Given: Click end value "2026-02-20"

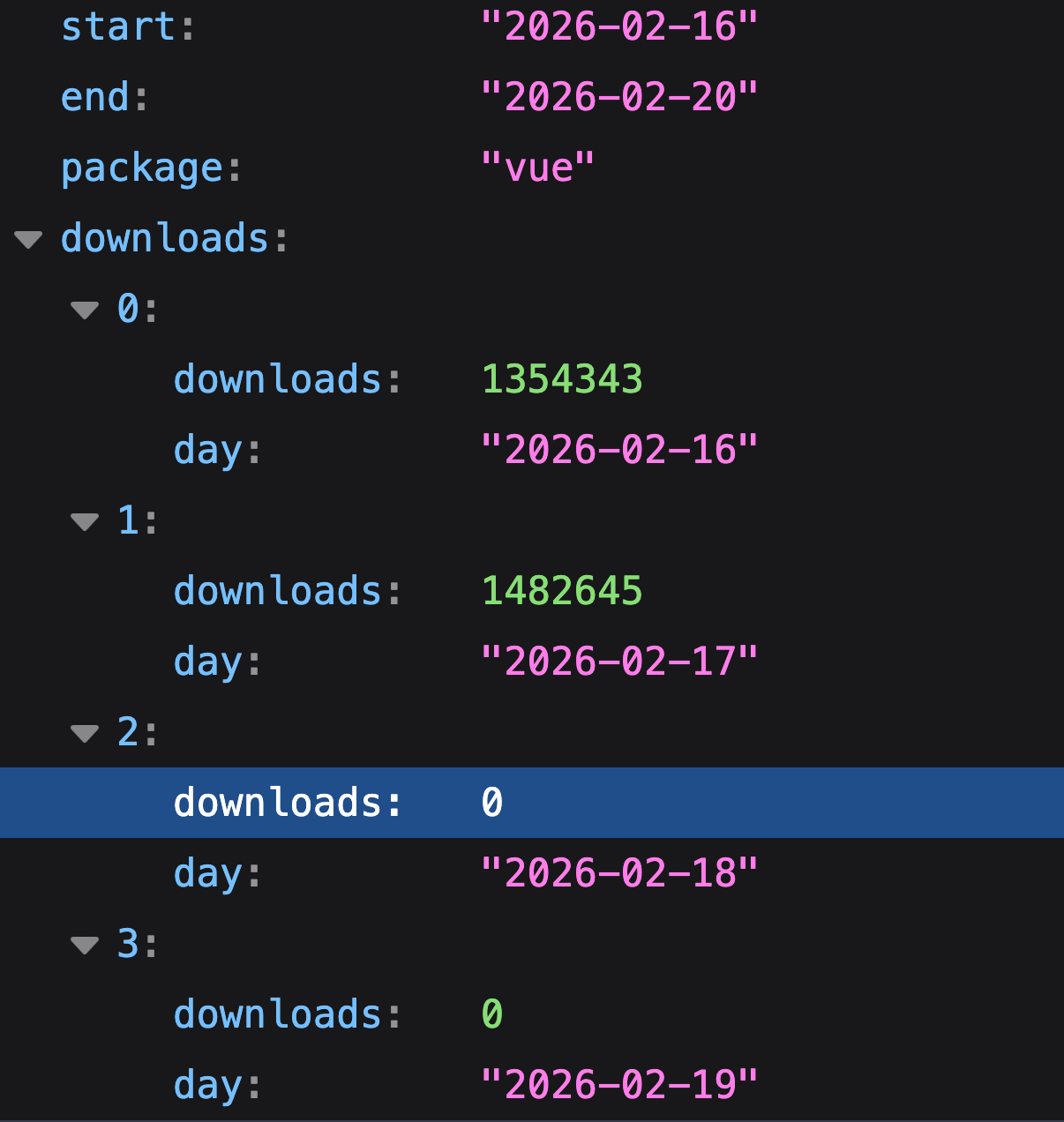Looking at the screenshot, I should point(618,97).
